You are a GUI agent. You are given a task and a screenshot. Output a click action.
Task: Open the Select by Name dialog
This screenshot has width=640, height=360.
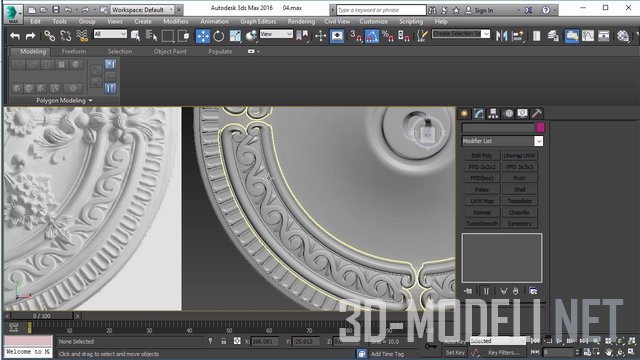(x=151, y=36)
